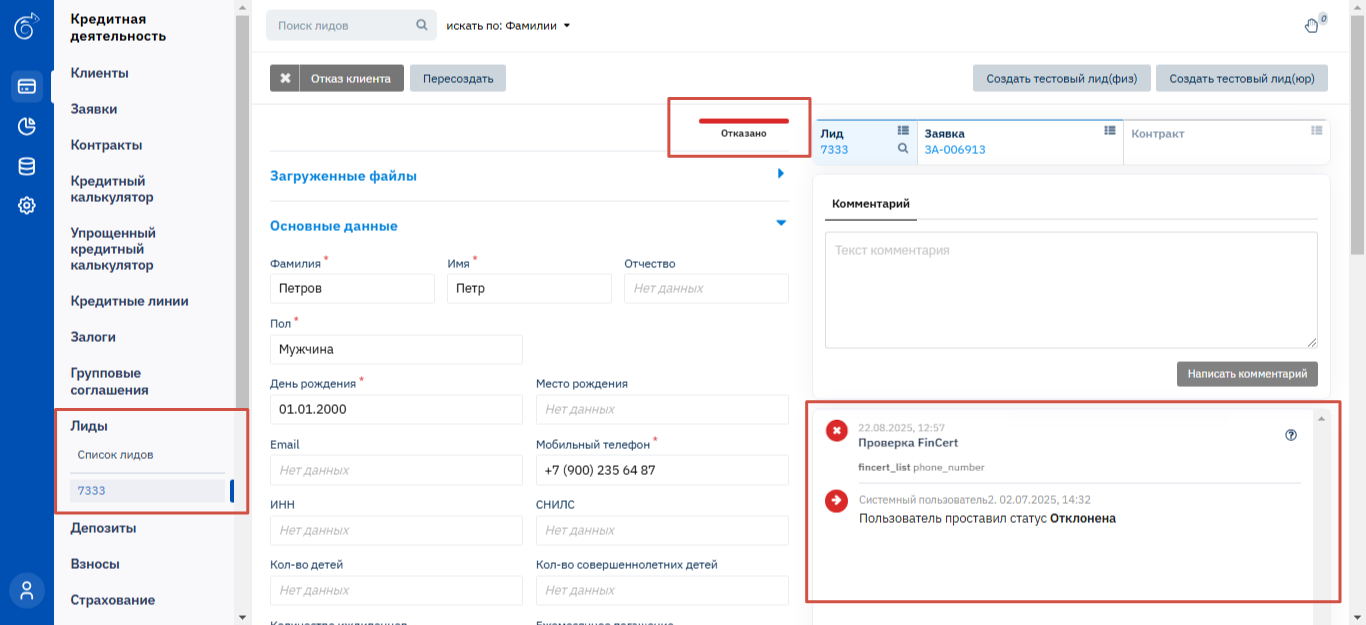Click the hand icon with counter badge
This screenshot has width=1366, height=625.
pos(1312,25)
